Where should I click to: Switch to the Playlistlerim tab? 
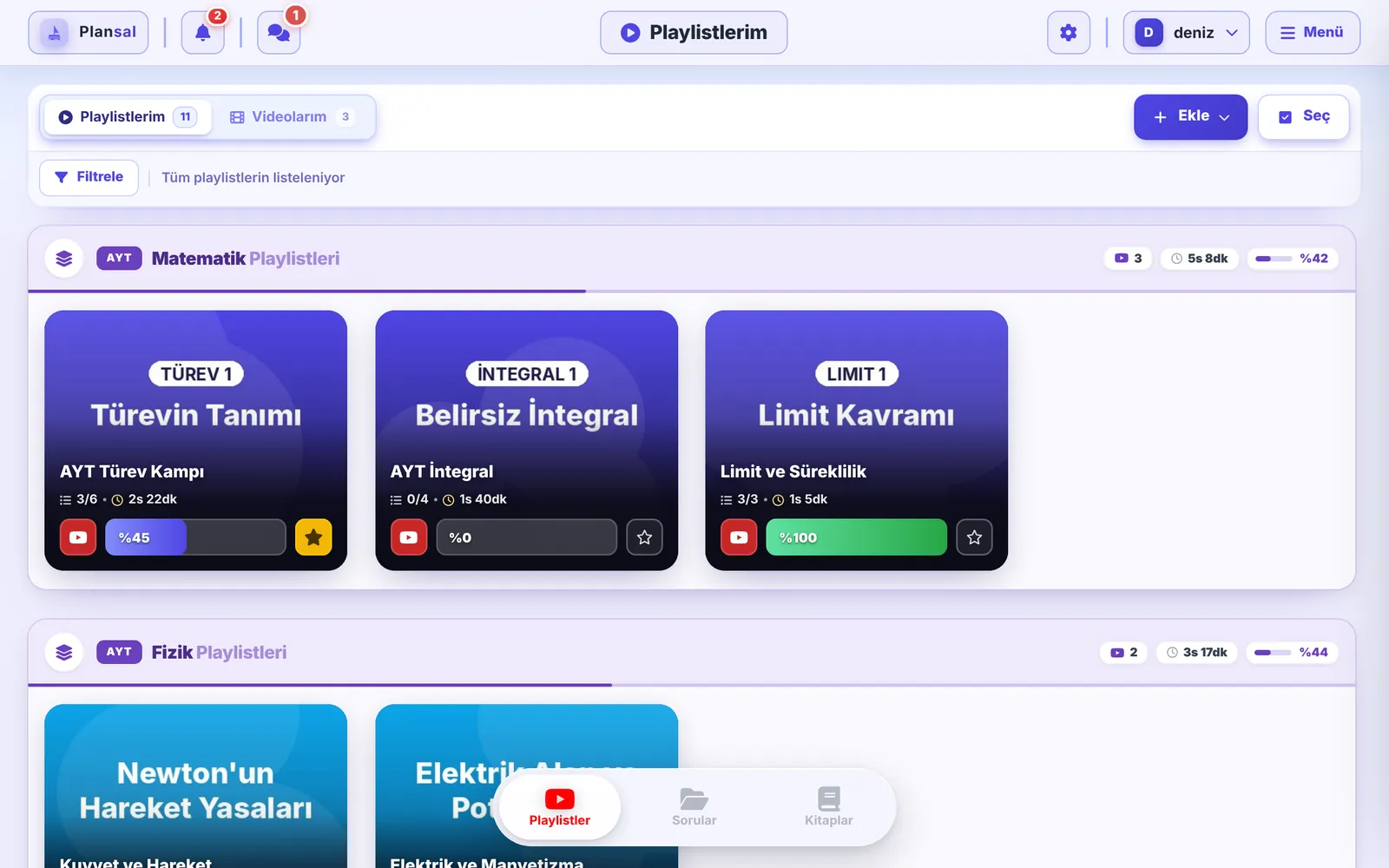coord(128,117)
